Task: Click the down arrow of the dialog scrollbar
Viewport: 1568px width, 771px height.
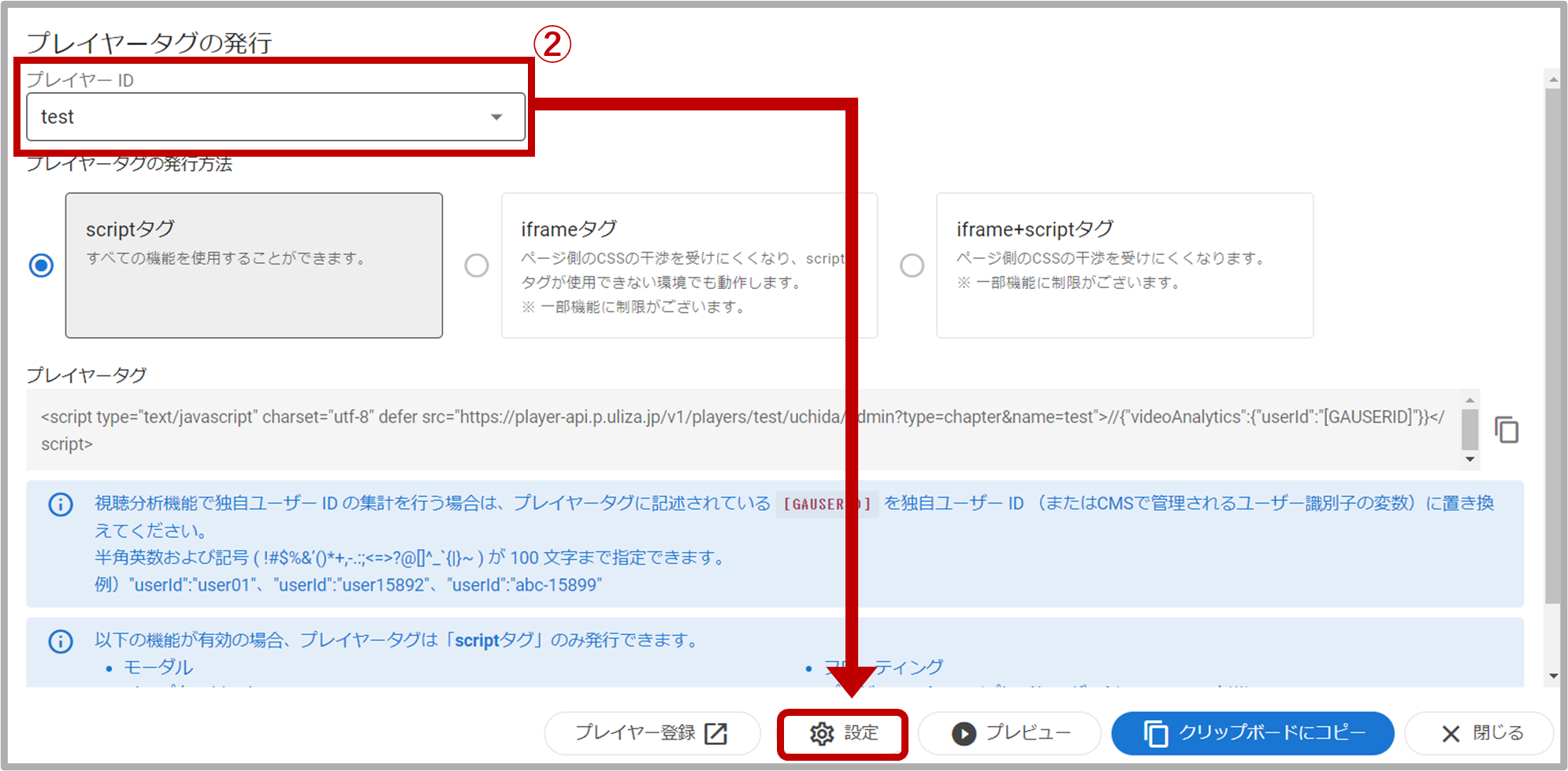Action: (x=1553, y=676)
